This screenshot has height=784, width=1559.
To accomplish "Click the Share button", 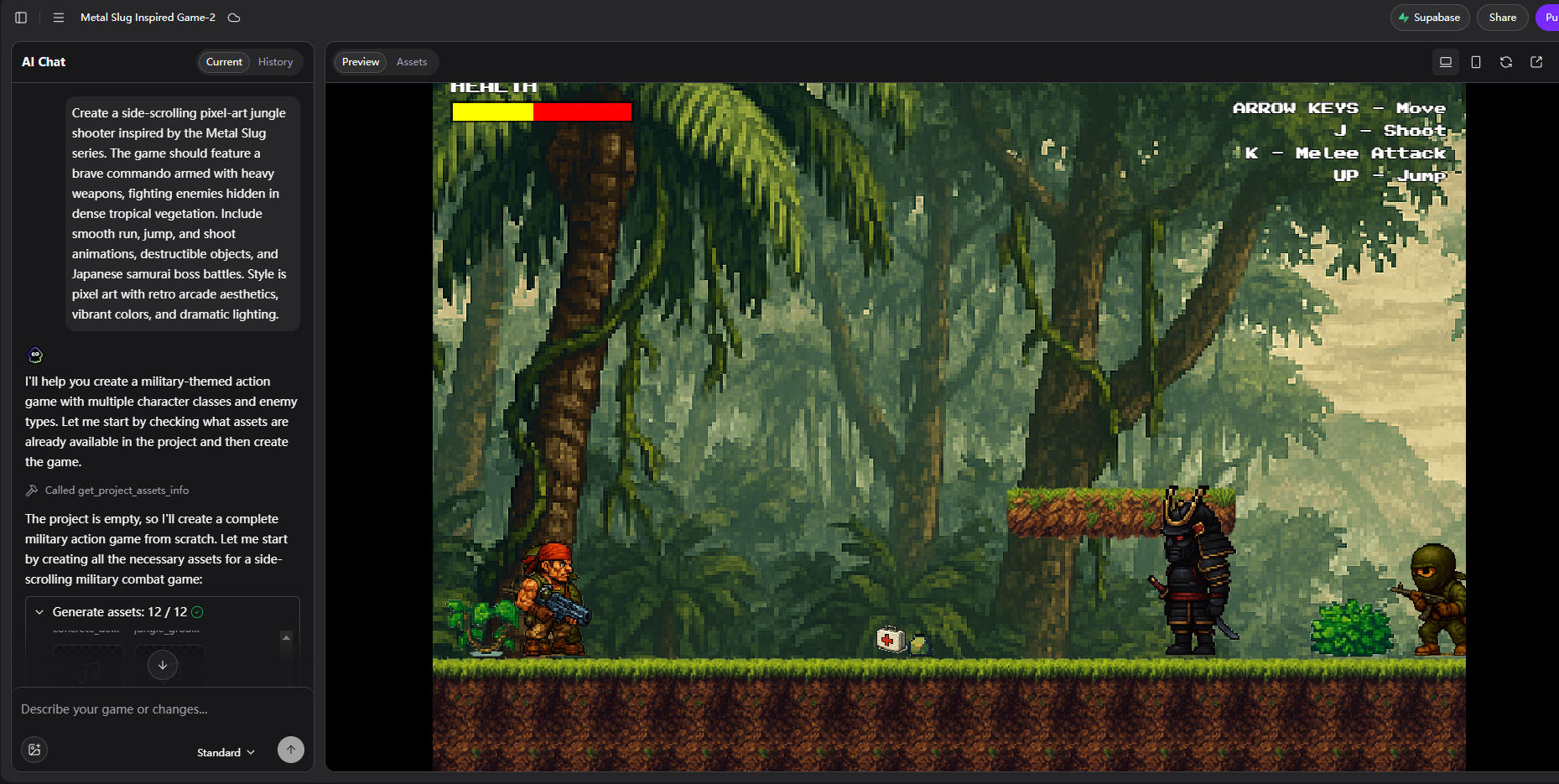I will click(x=1502, y=18).
